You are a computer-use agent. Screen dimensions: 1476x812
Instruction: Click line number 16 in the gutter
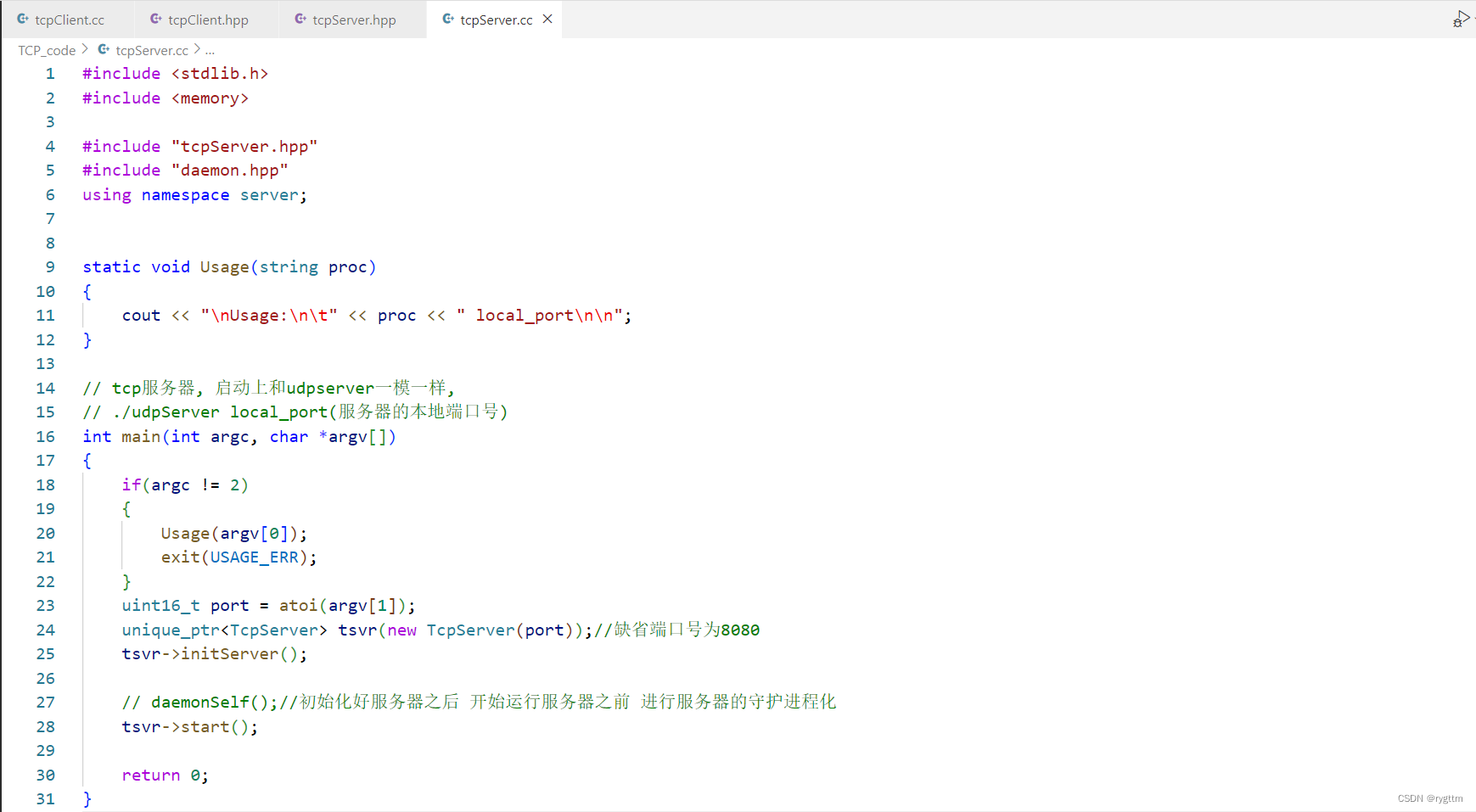(46, 437)
